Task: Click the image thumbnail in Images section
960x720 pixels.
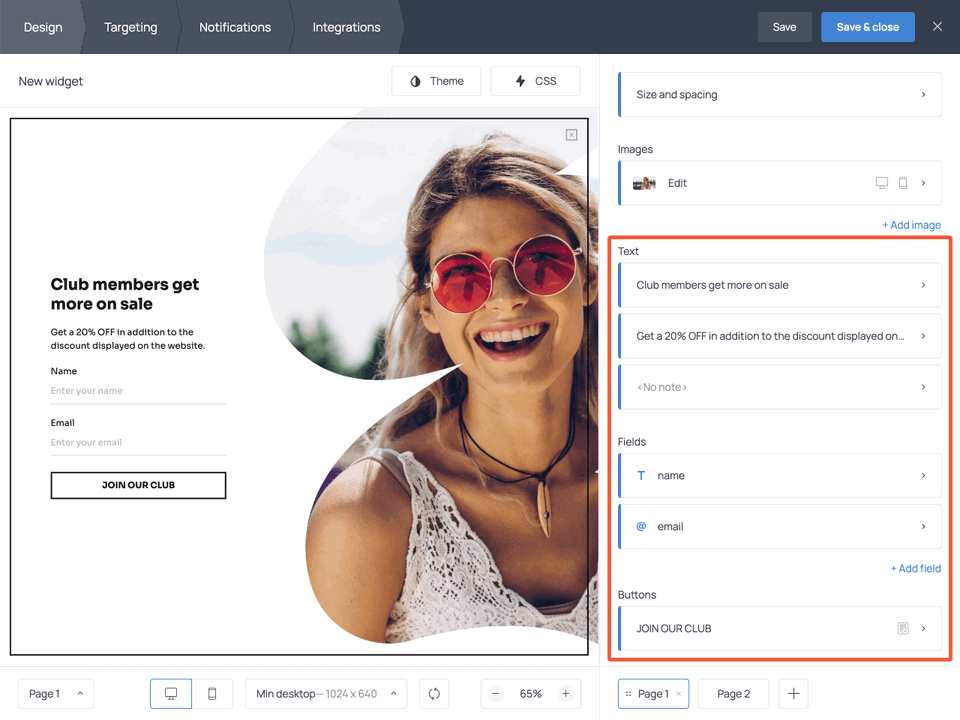Action: pyautogui.click(x=643, y=182)
